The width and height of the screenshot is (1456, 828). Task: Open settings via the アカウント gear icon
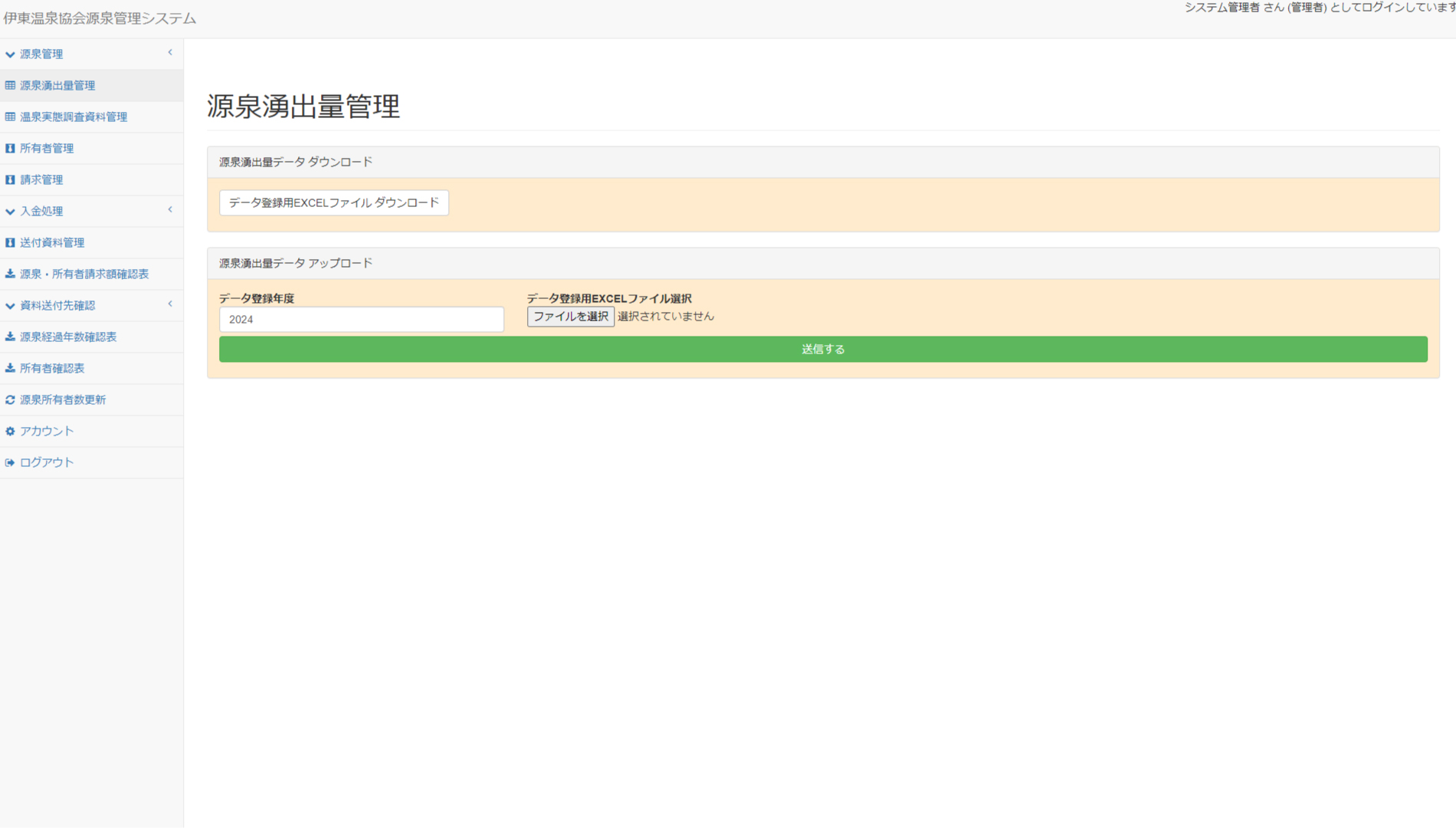[x=9, y=431]
